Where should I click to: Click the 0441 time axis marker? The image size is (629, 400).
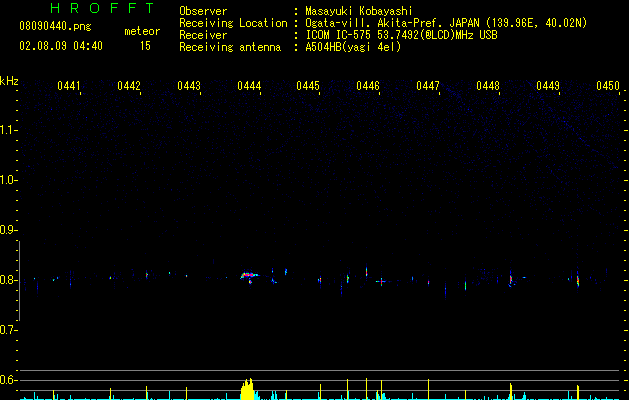(x=69, y=86)
